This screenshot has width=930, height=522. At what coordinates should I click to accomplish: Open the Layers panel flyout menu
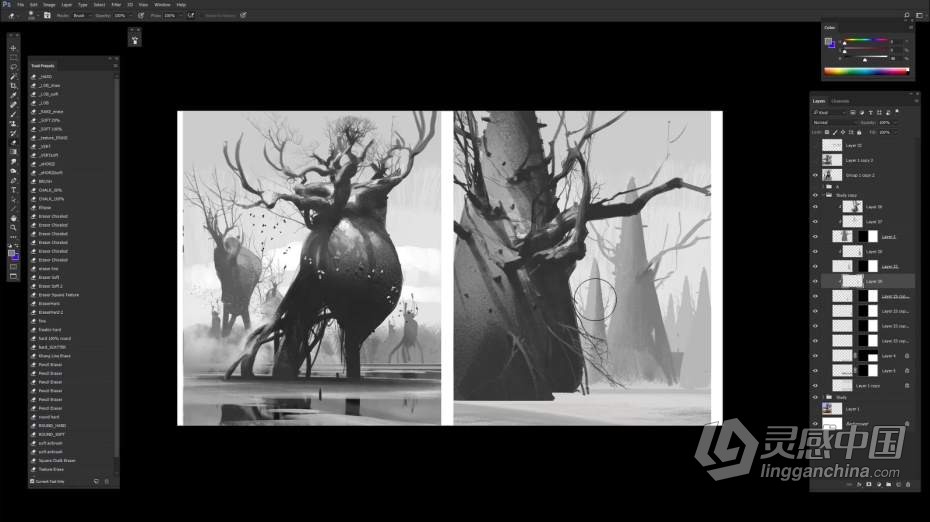point(916,101)
